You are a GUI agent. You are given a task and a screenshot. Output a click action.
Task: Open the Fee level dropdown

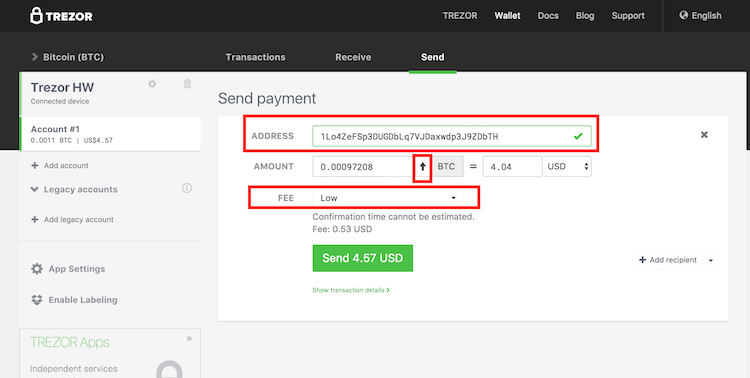388,198
